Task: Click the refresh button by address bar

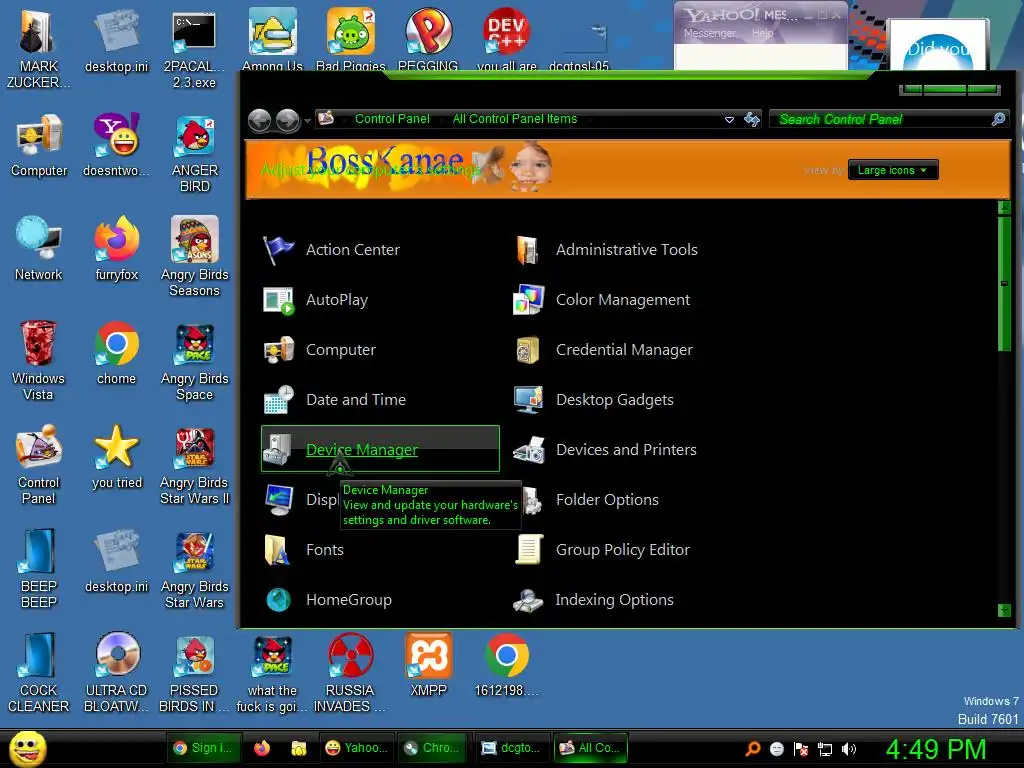Action: click(752, 120)
